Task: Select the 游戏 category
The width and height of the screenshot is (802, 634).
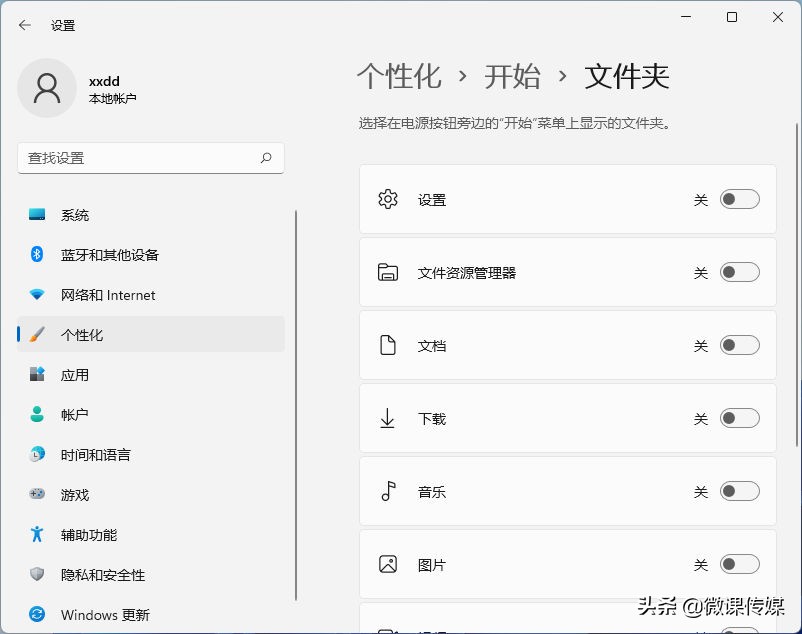Action: [x=151, y=494]
